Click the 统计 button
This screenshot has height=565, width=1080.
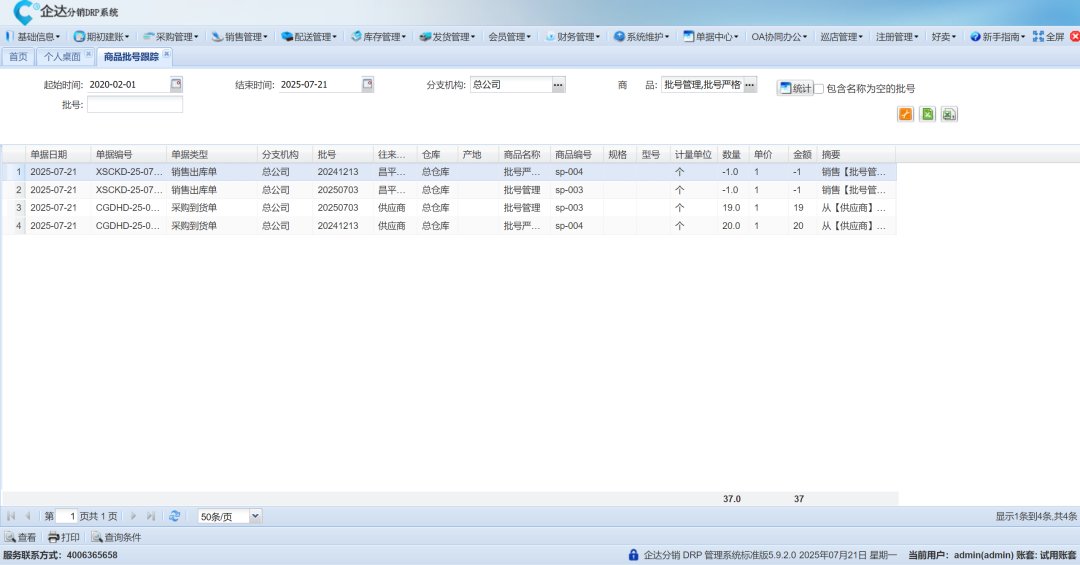tap(795, 88)
